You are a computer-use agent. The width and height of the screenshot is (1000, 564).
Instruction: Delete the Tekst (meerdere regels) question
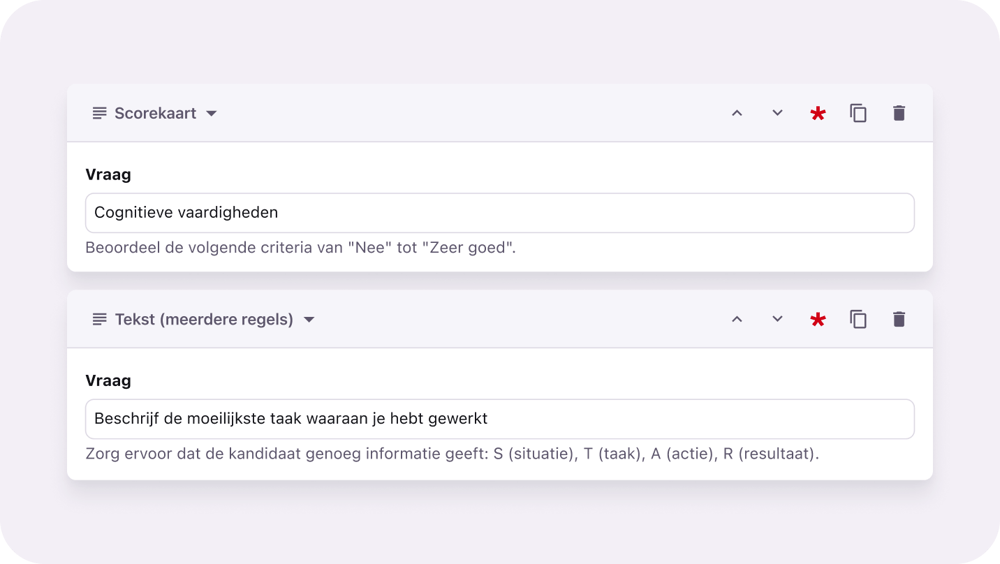(x=899, y=319)
